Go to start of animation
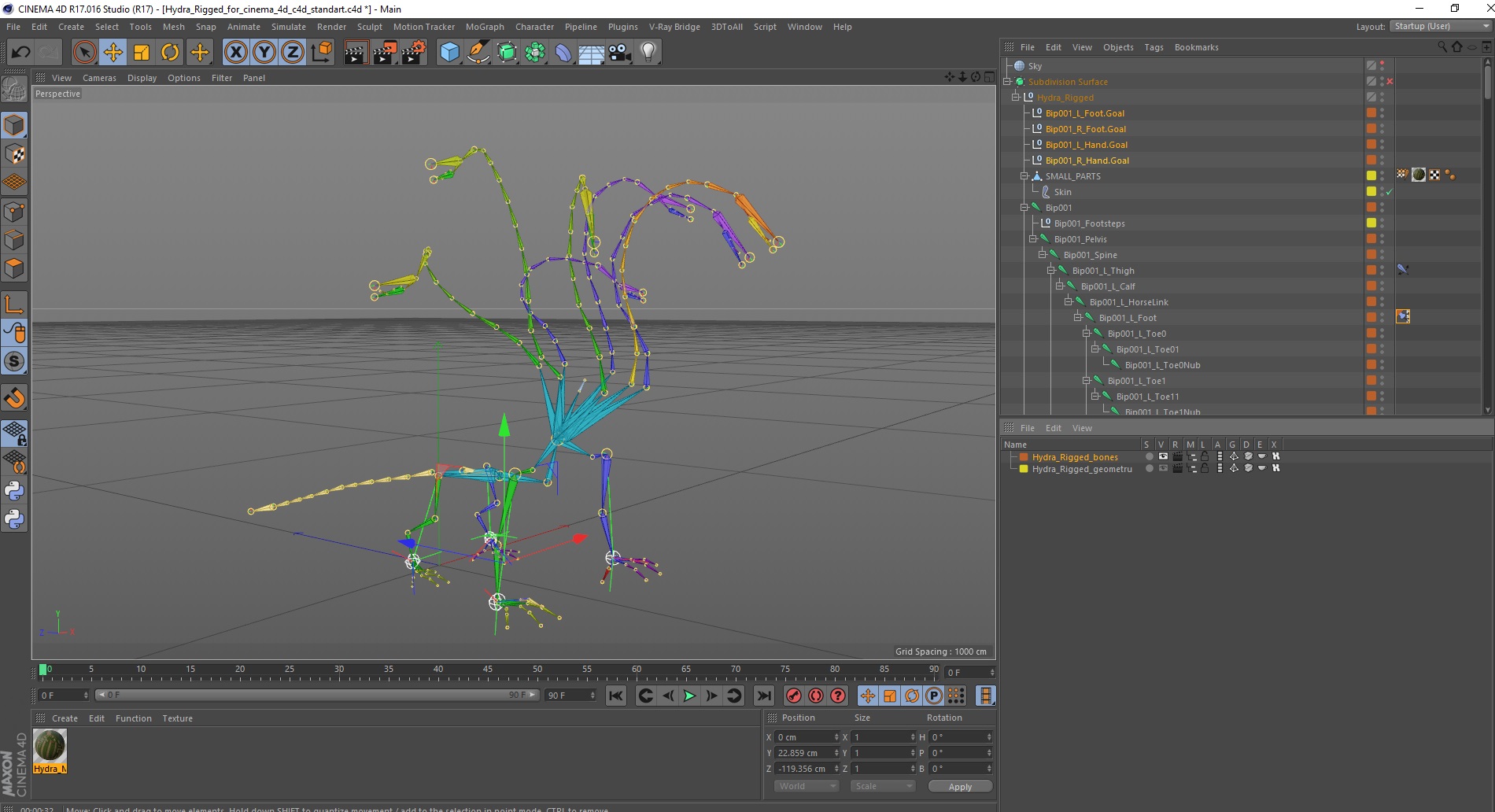The width and height of the screenshot is (1495, 812). (x=616, y=696)
